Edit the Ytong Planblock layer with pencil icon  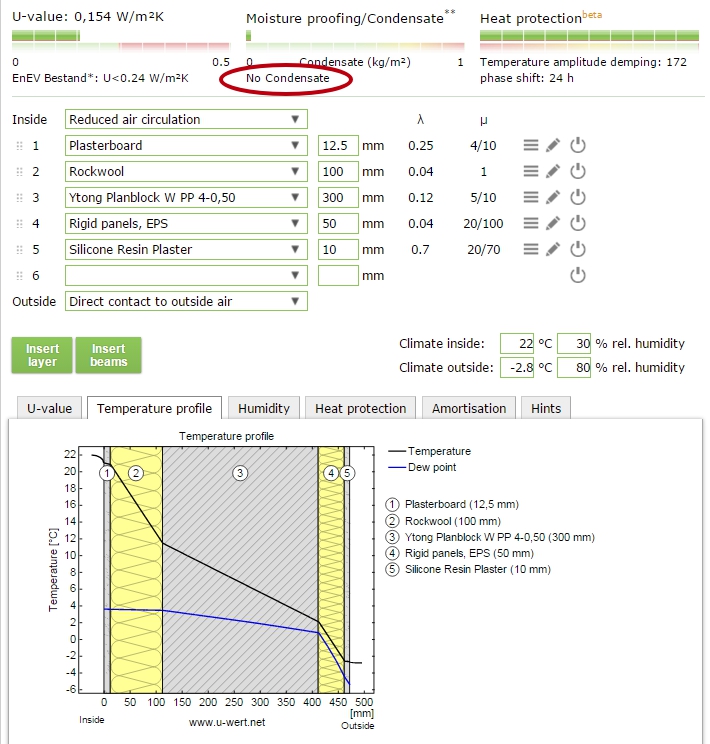coord(553,197)
